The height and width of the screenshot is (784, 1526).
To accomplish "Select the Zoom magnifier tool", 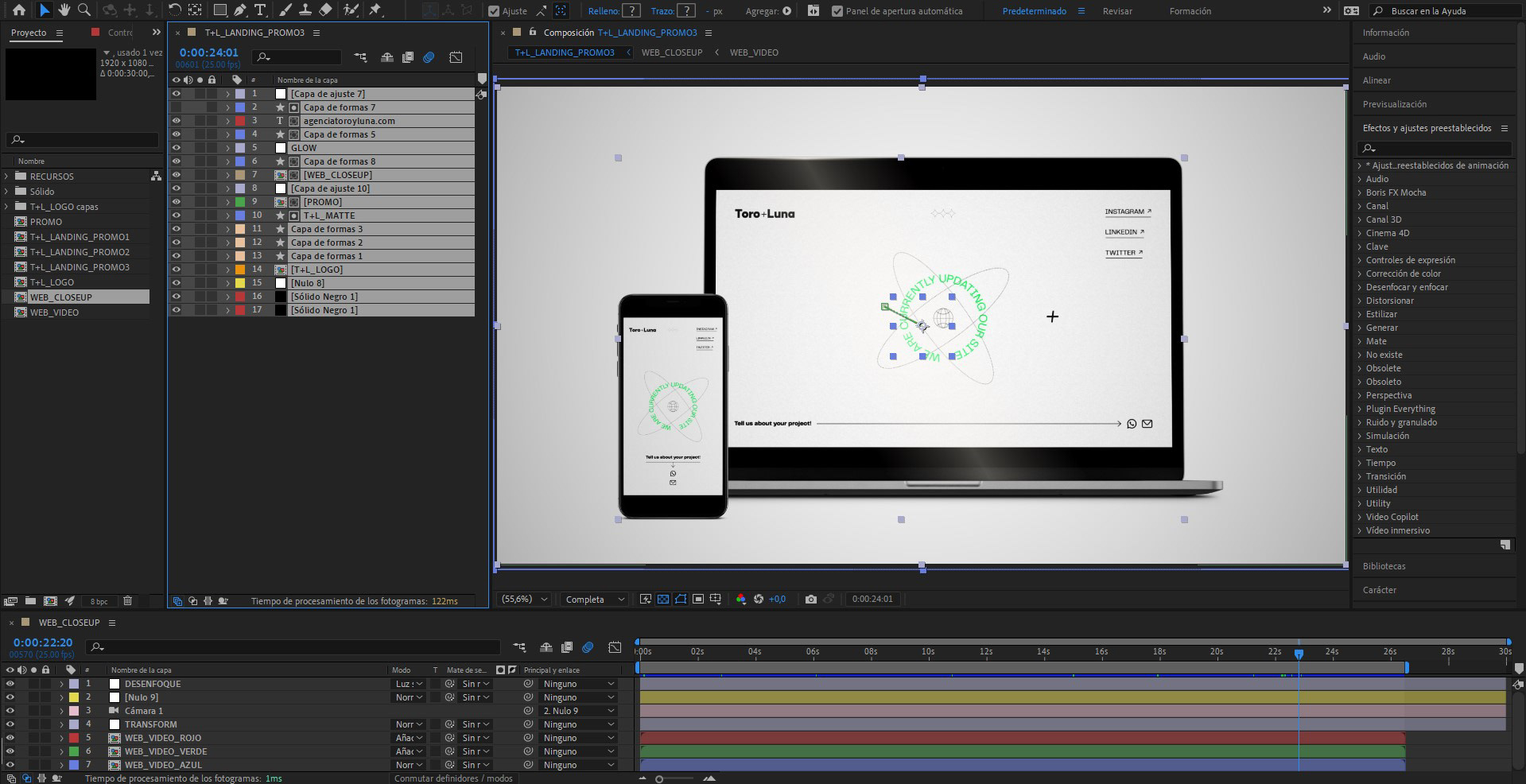I will (83, 10).
